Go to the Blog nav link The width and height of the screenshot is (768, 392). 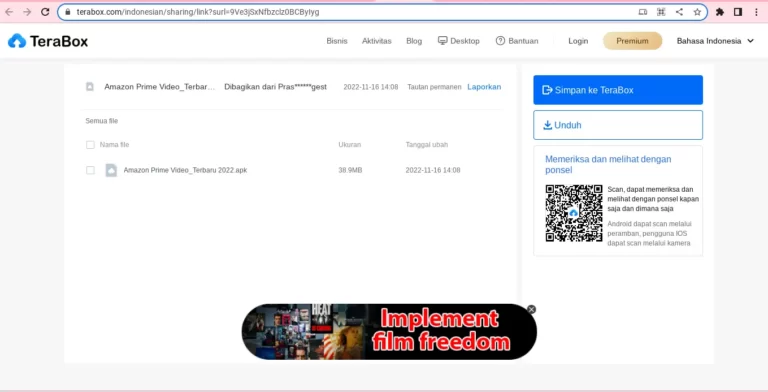(414, 41)
